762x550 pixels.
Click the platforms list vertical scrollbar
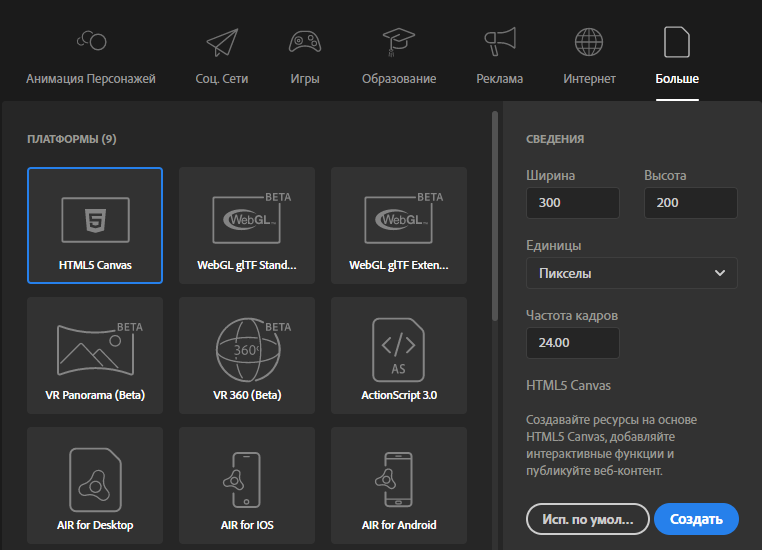[x=495, y=216]
